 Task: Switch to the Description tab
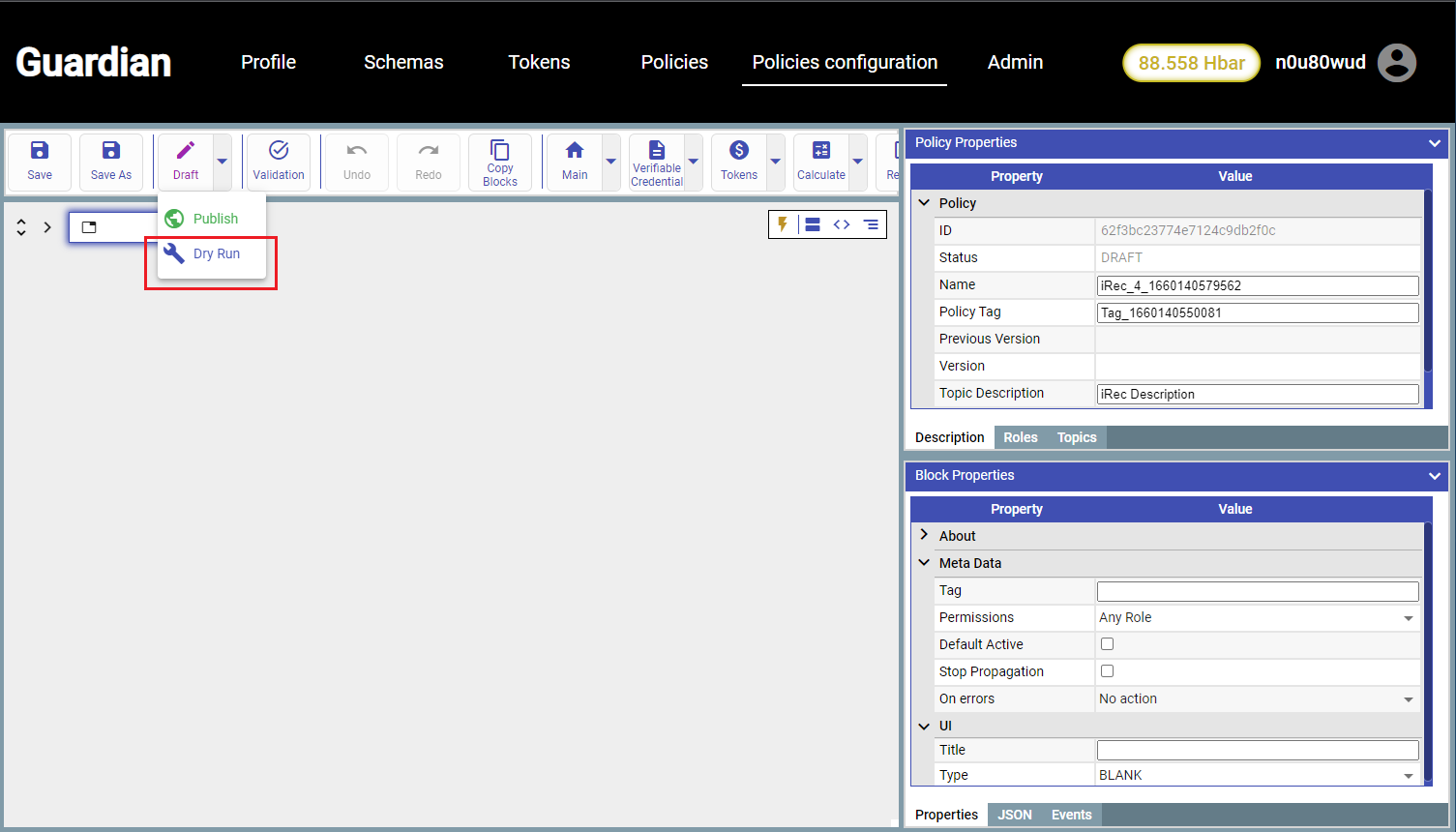click(950, 437)
